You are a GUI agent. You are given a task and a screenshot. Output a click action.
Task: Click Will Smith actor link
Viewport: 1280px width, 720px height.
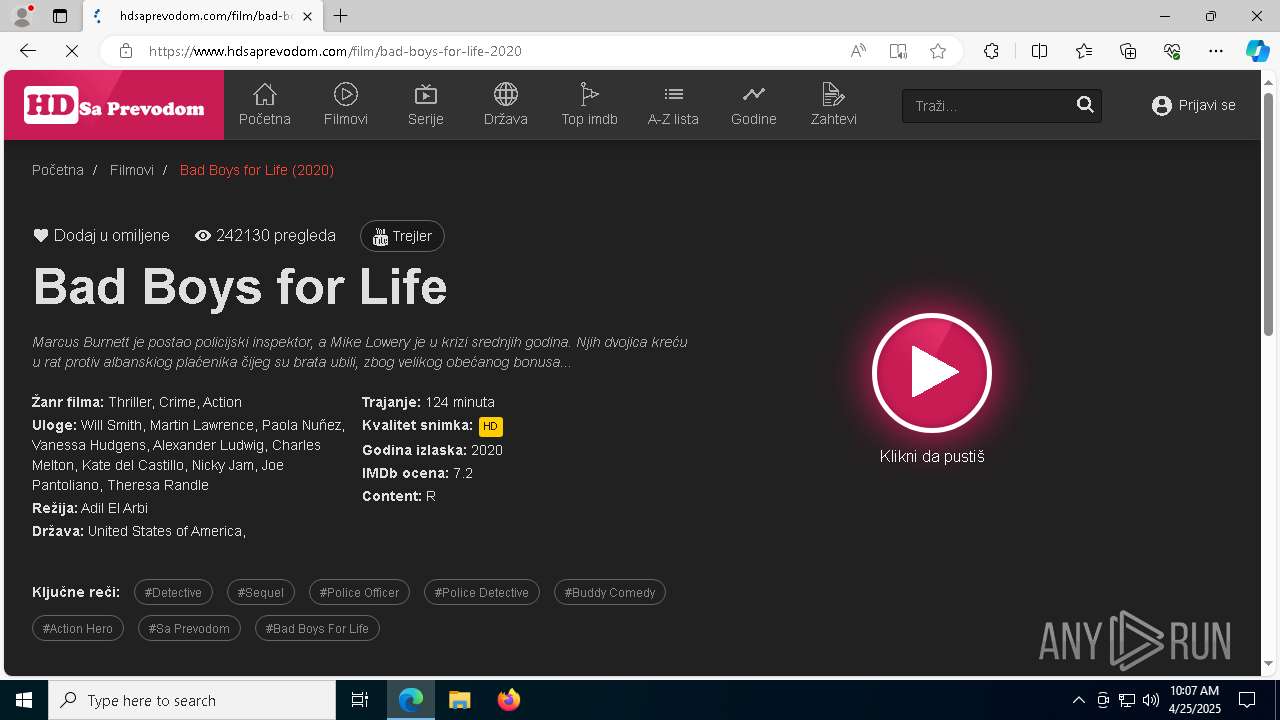click(111, 425)
